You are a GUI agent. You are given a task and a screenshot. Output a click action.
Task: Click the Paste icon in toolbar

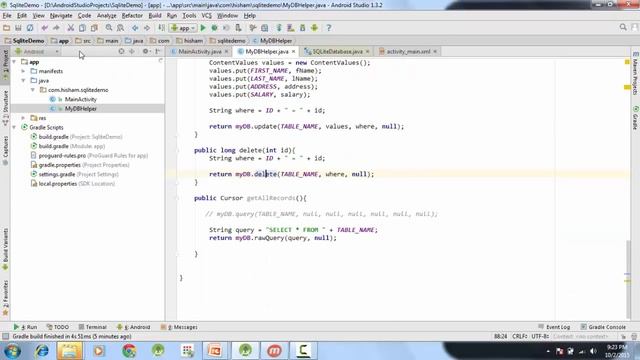pos(94,28)
